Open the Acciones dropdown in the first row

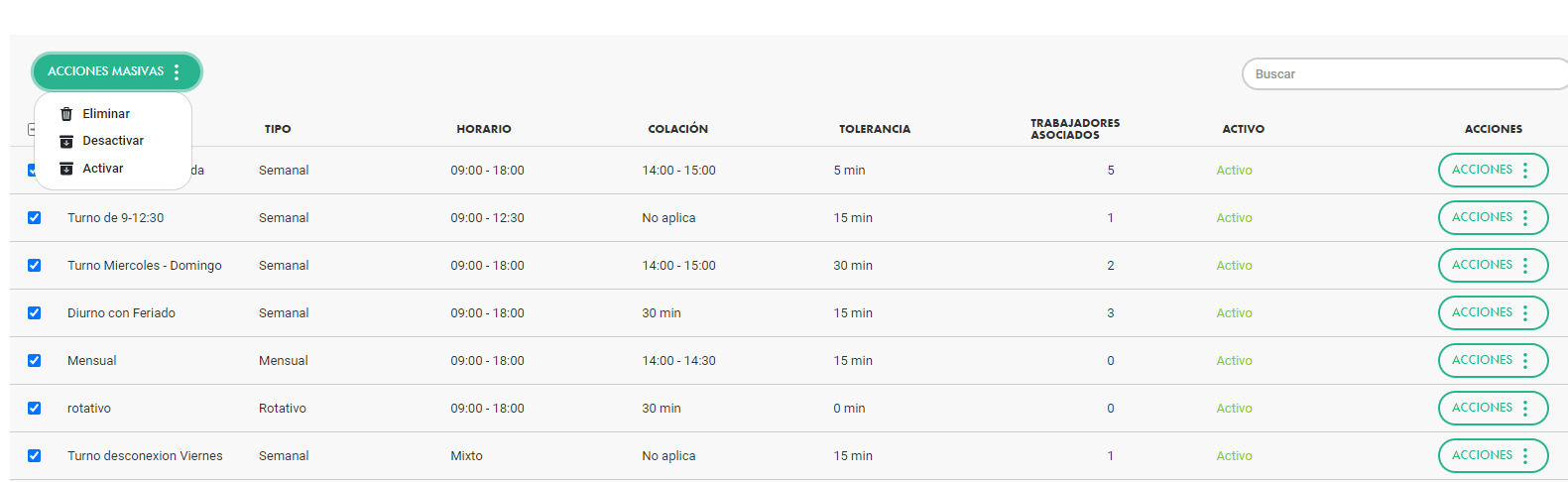[x=1492, y=171]
